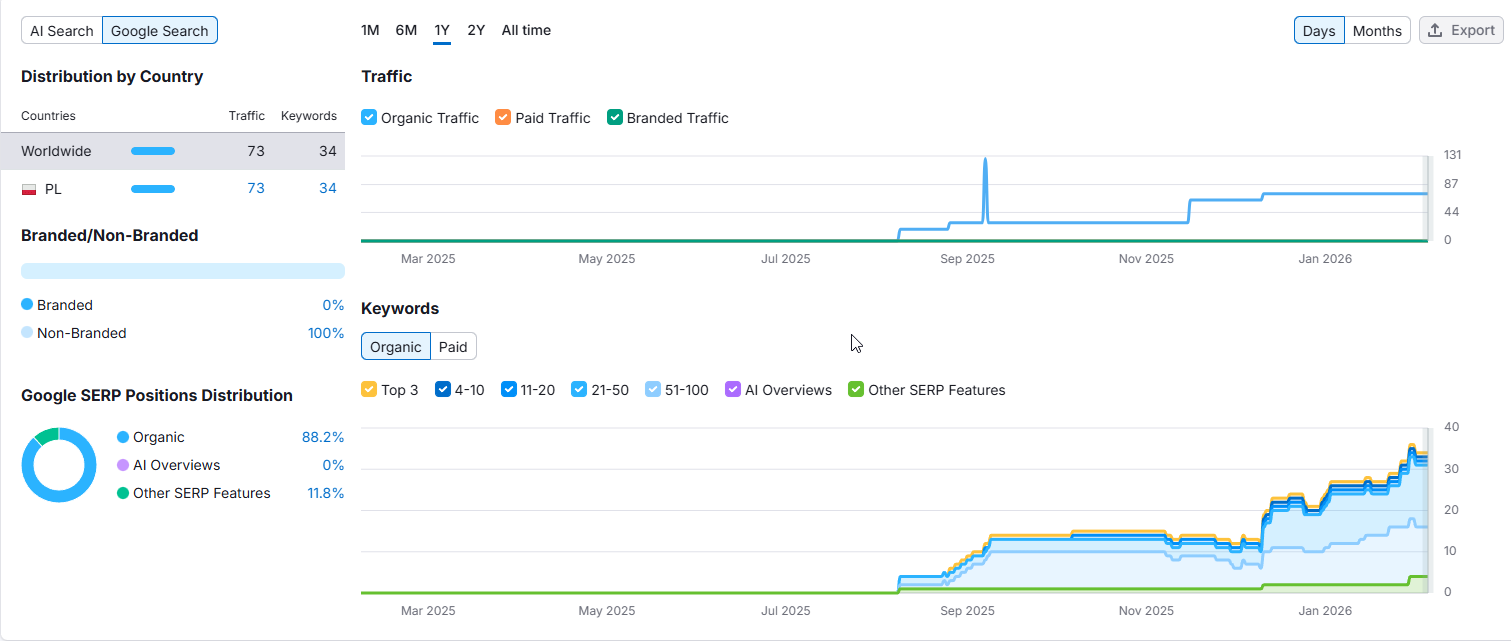
Task: Toggle the AI Overviews series checkbox
Action: [x=733, y=390]
